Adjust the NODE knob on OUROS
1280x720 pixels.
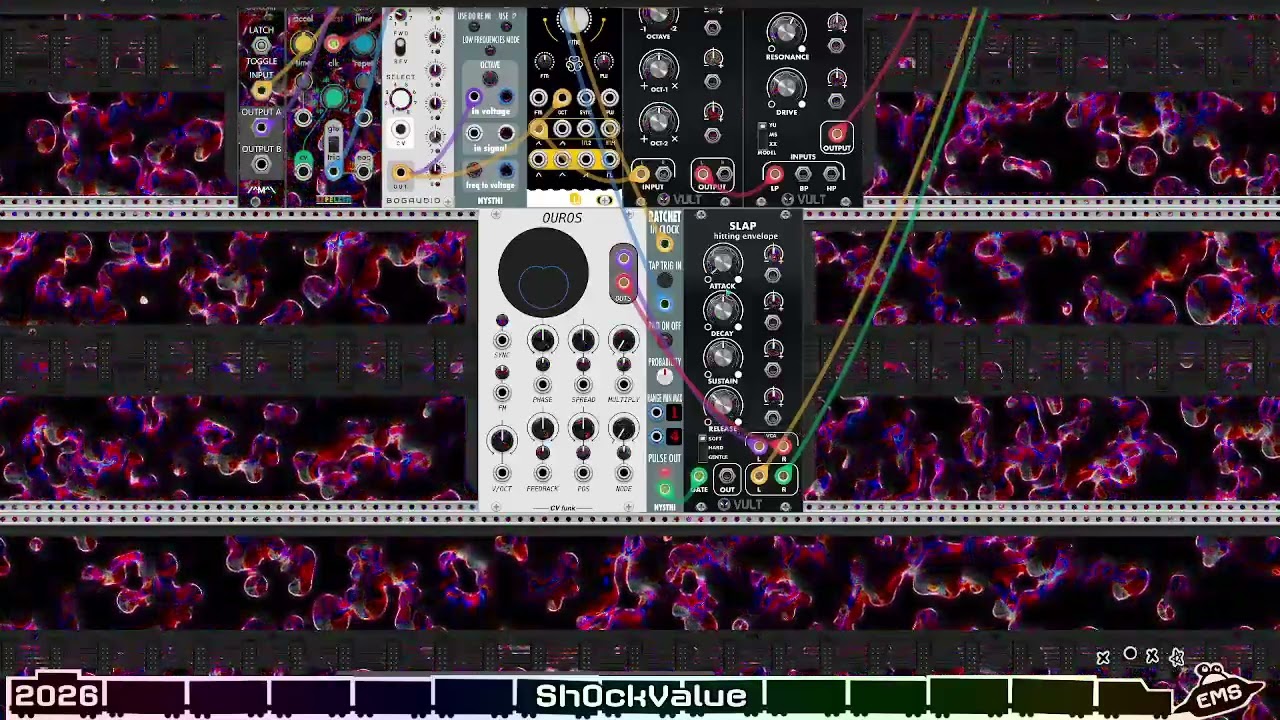[623, 429]
